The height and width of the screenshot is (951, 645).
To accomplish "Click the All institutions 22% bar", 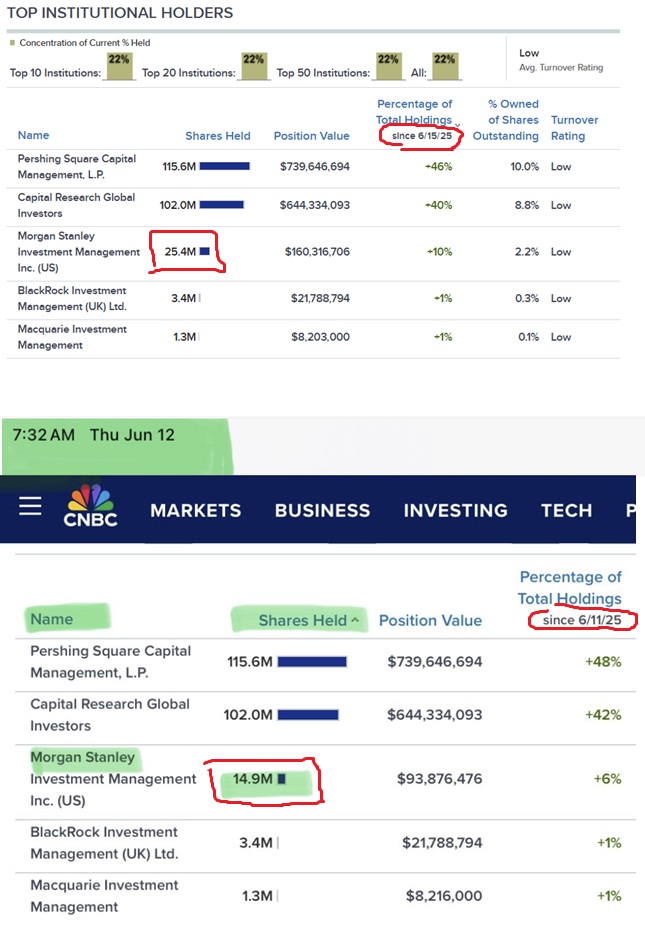I will tap(445, 66).
